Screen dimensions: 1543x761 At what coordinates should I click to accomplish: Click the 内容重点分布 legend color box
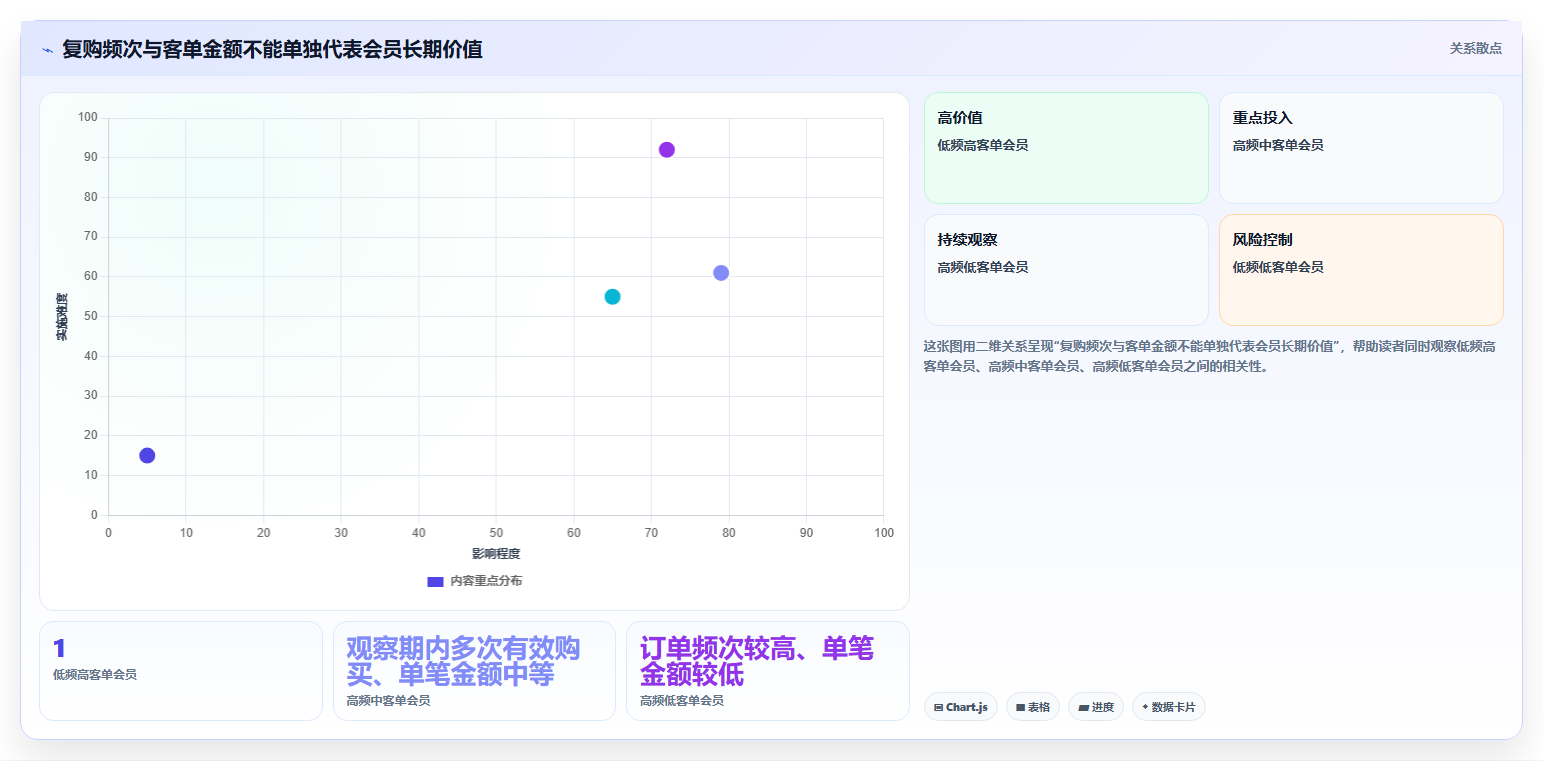(435, 581)
